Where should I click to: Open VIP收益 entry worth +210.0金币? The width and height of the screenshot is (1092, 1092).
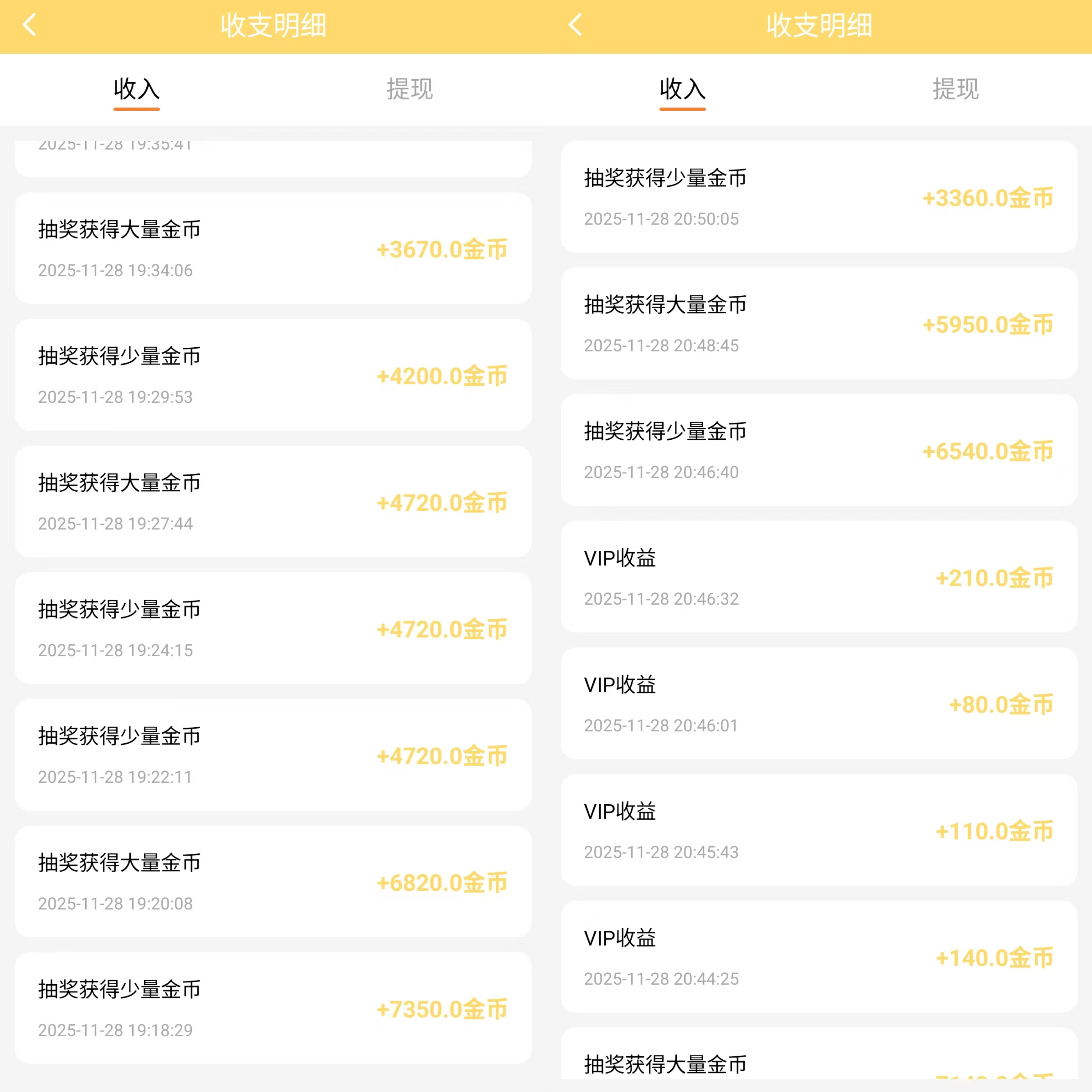(x=819, y=577)
